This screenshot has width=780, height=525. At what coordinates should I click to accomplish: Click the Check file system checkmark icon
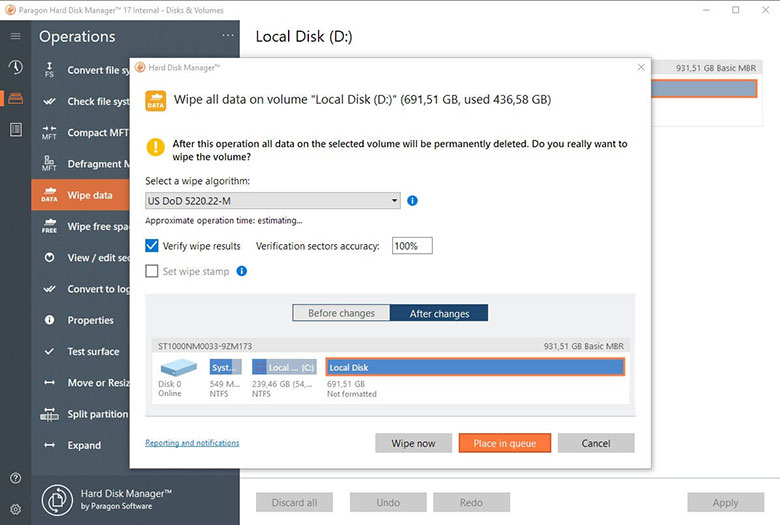(49, 101)
